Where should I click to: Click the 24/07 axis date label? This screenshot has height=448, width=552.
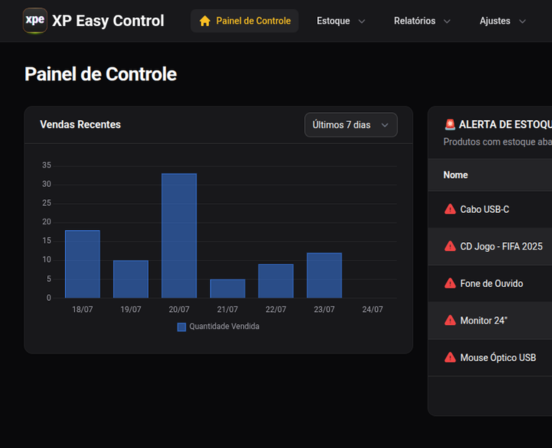pyautogui.click(x=372, y=309)
